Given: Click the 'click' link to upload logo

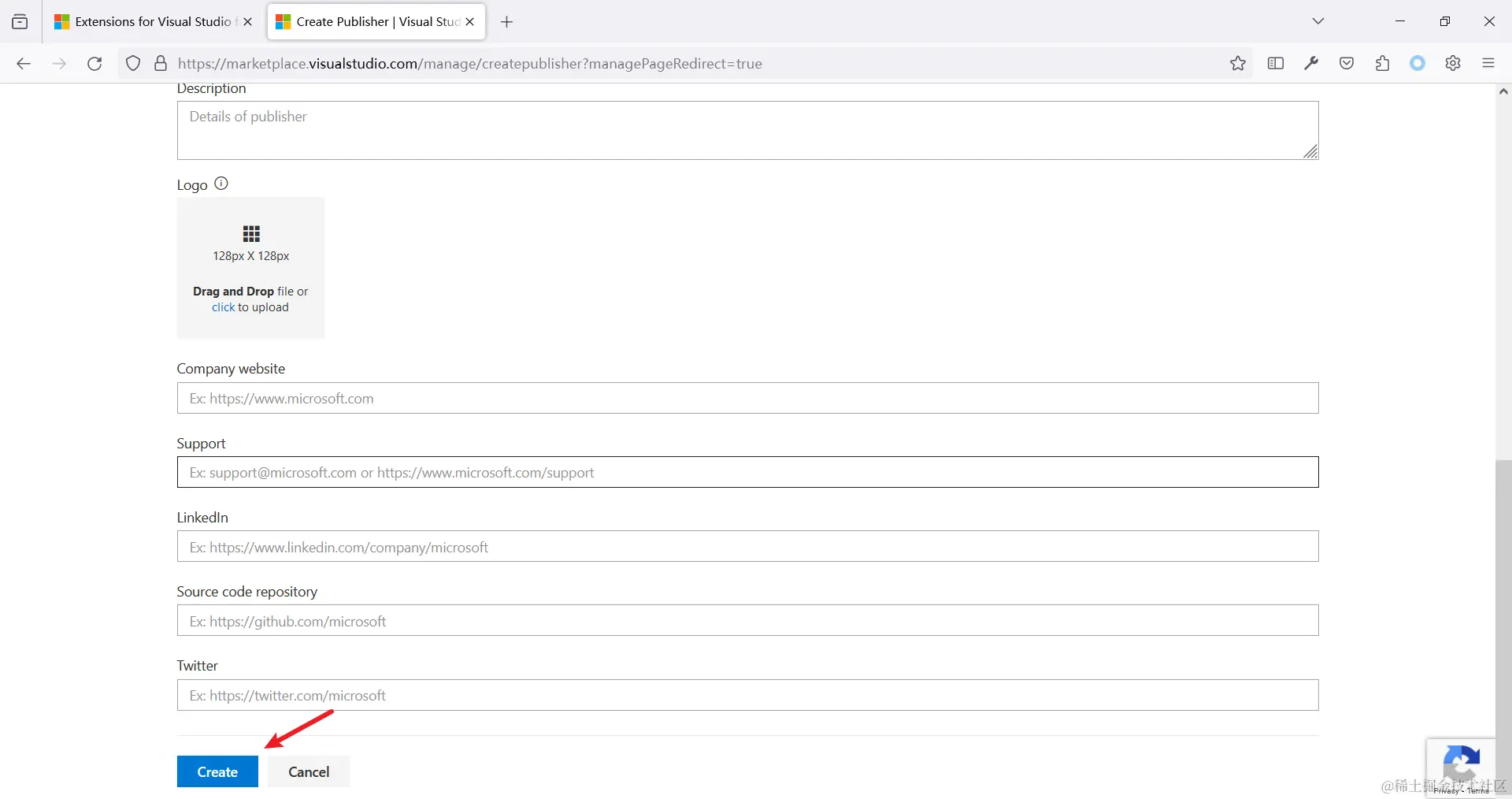Looking at the screenshot, I should (x=224, y=307).
